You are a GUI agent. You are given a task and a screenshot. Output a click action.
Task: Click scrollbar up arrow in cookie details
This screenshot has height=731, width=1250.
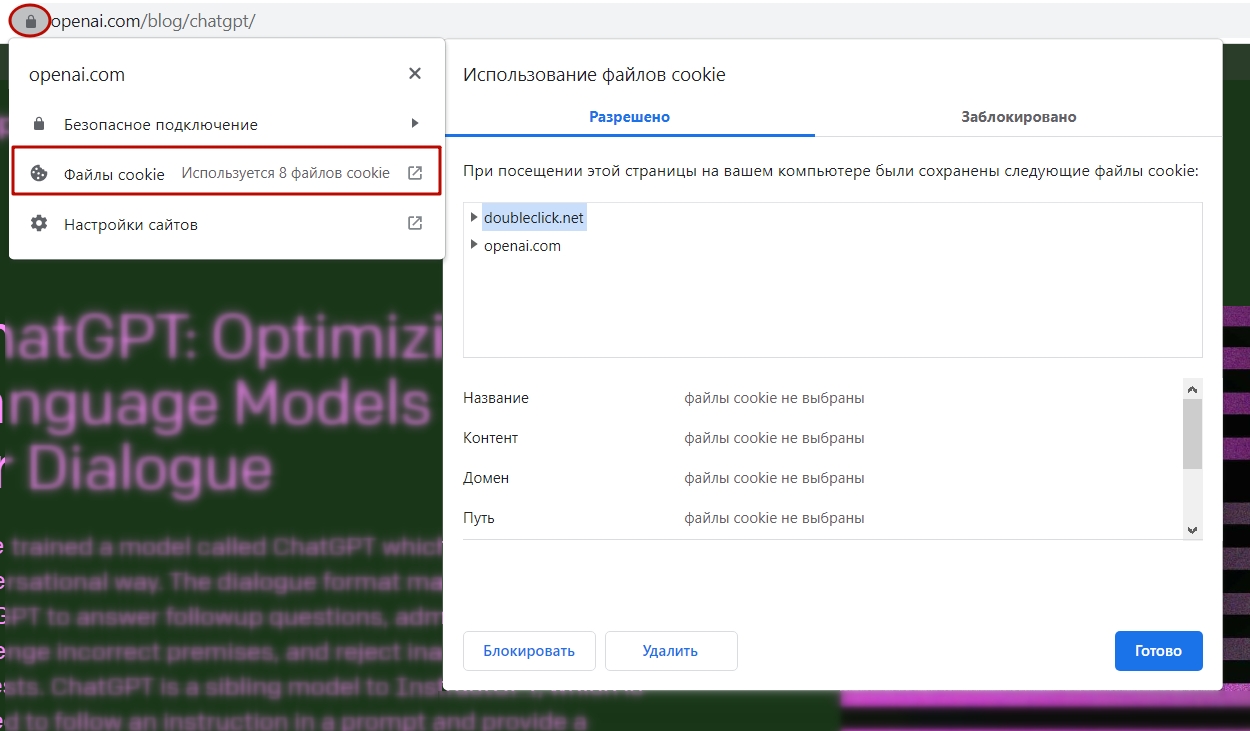click(x=1192, y=388)
